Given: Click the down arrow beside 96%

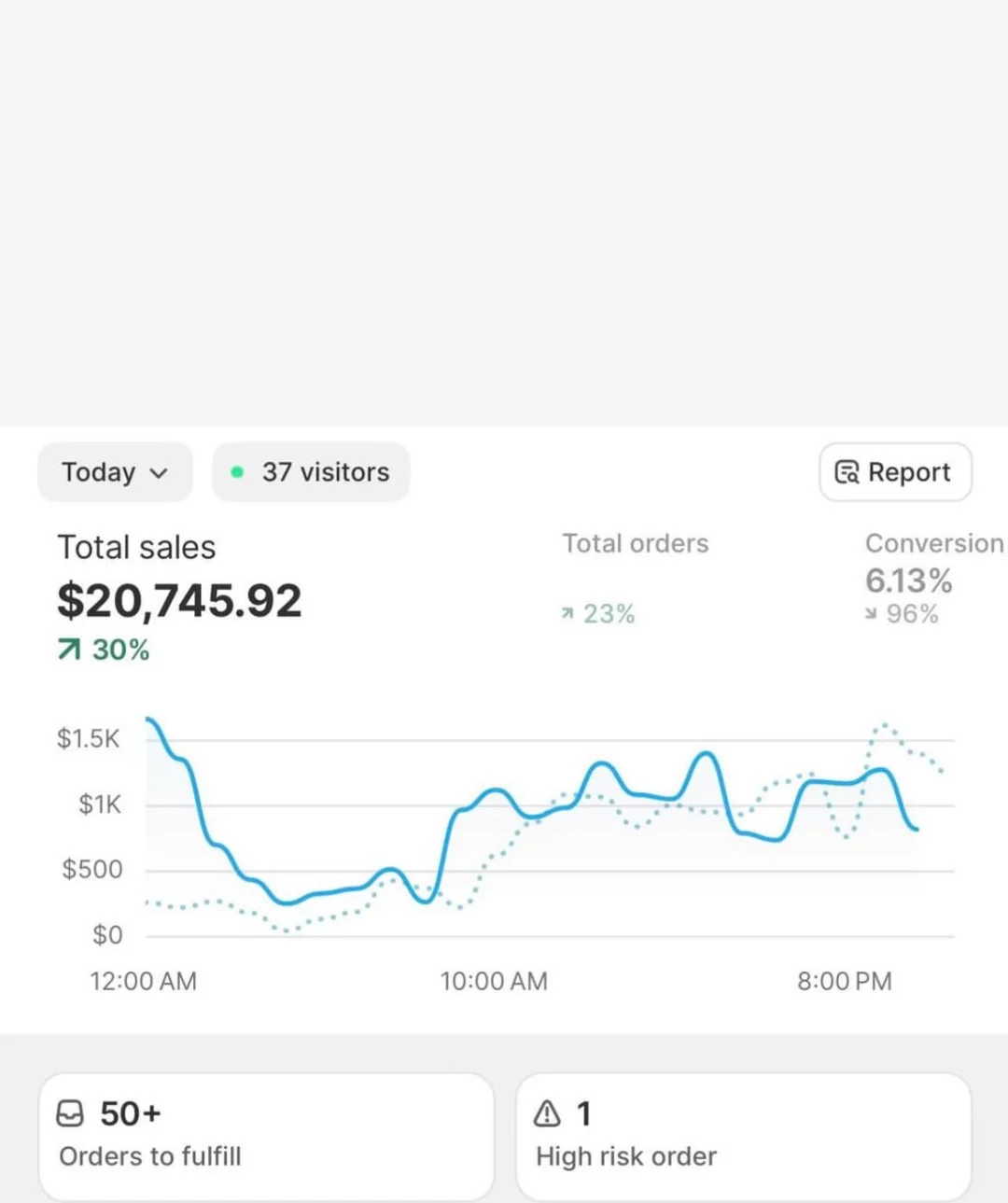Looking at the screenshot, I should pyautogui.click(x=871, y=614).
